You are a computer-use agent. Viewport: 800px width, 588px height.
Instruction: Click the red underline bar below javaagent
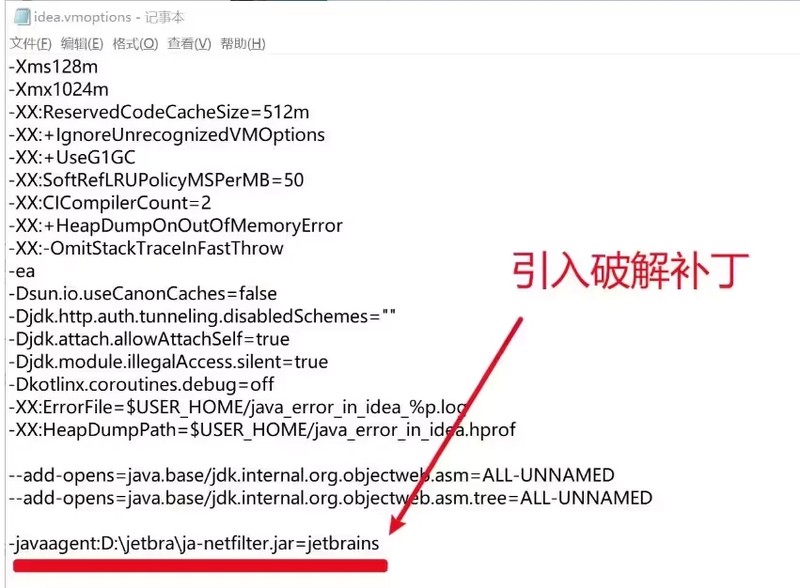(x=201, y=566)
